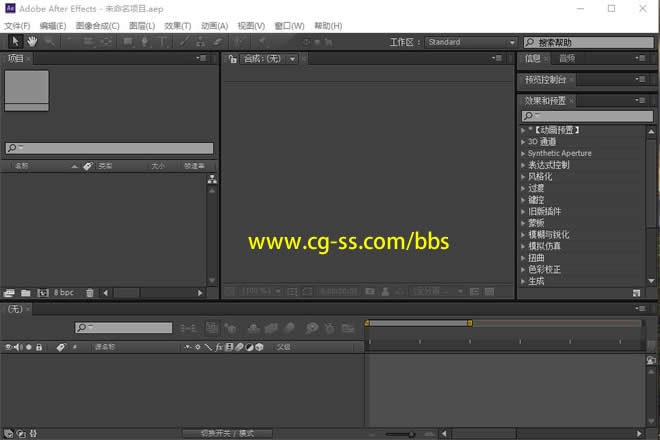Switch to the 音频 tab
This screenshot has width=660, height=440.
point(567,59)
